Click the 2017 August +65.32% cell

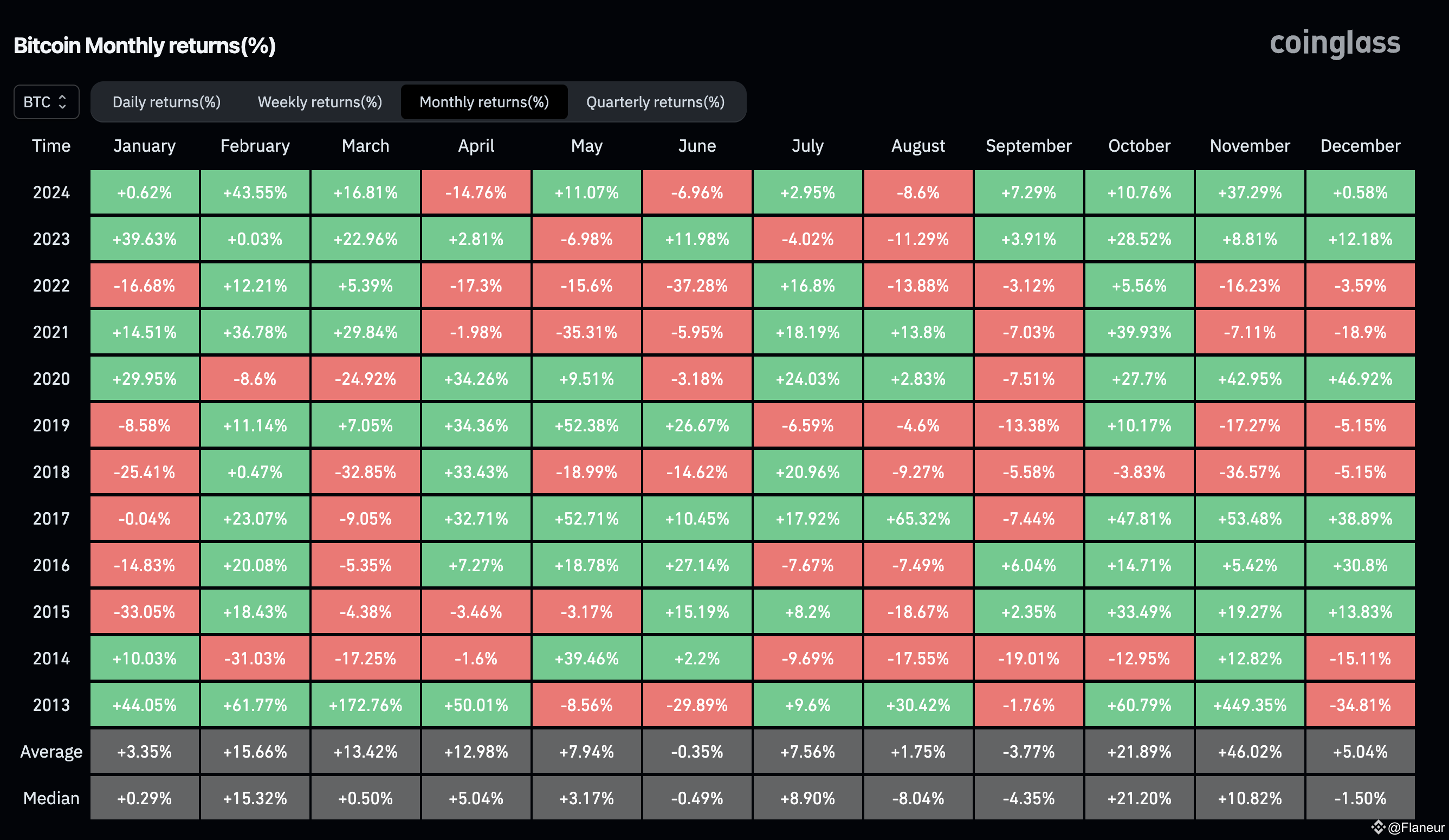[x=918, y=519]
